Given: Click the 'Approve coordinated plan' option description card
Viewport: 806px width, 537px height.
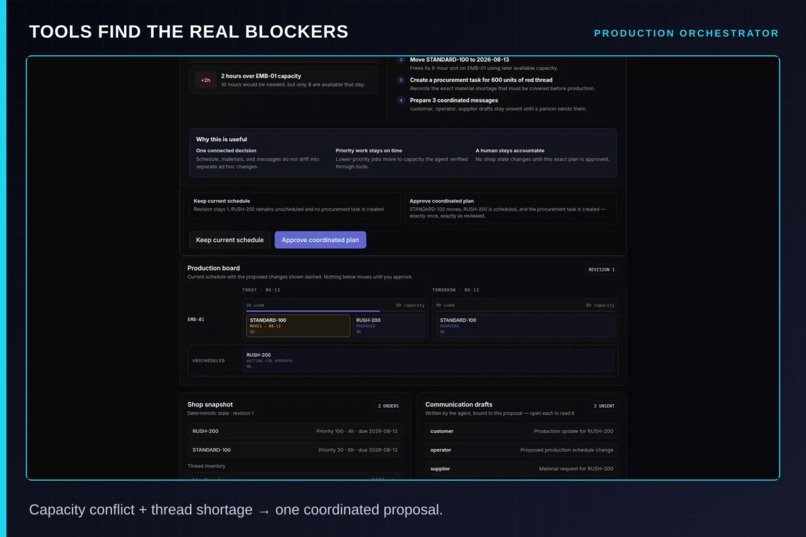Looking at the screenshot, I should (511, 208).
